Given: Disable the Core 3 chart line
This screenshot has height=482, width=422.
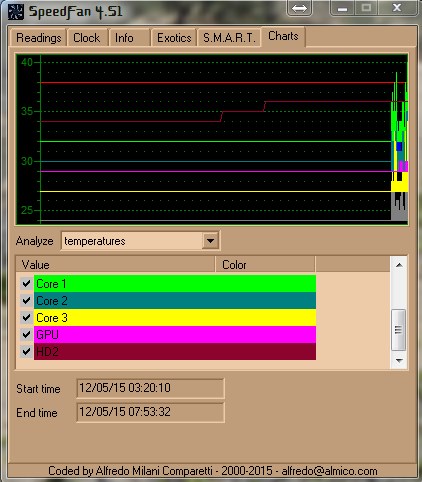Looking at the screenshot, I should 26,318.
